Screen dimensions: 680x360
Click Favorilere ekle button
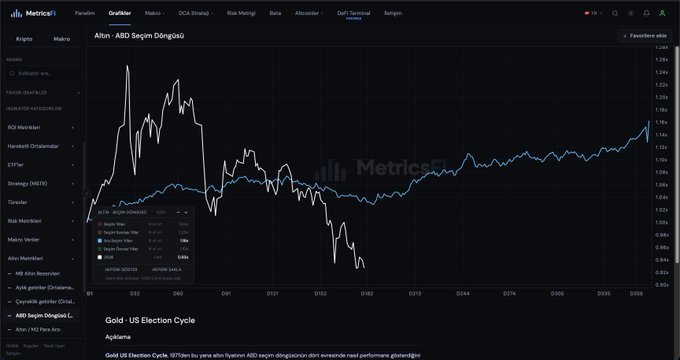click(x=644, y=36)
